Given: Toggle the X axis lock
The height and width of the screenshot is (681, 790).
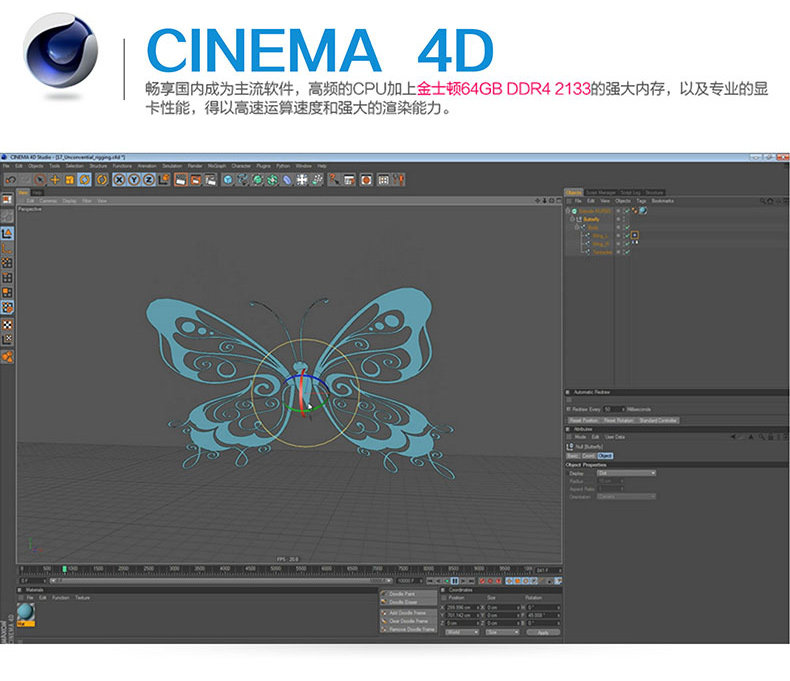Looking at the screenshot, I should (x=119, y=180).
